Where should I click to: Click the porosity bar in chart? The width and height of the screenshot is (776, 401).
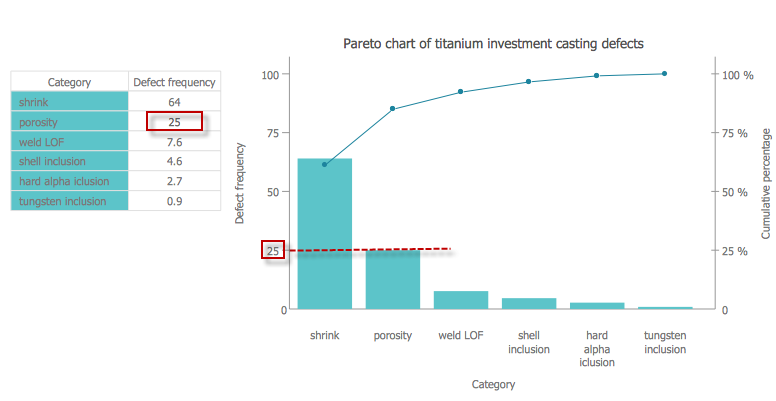pos(392,280)
